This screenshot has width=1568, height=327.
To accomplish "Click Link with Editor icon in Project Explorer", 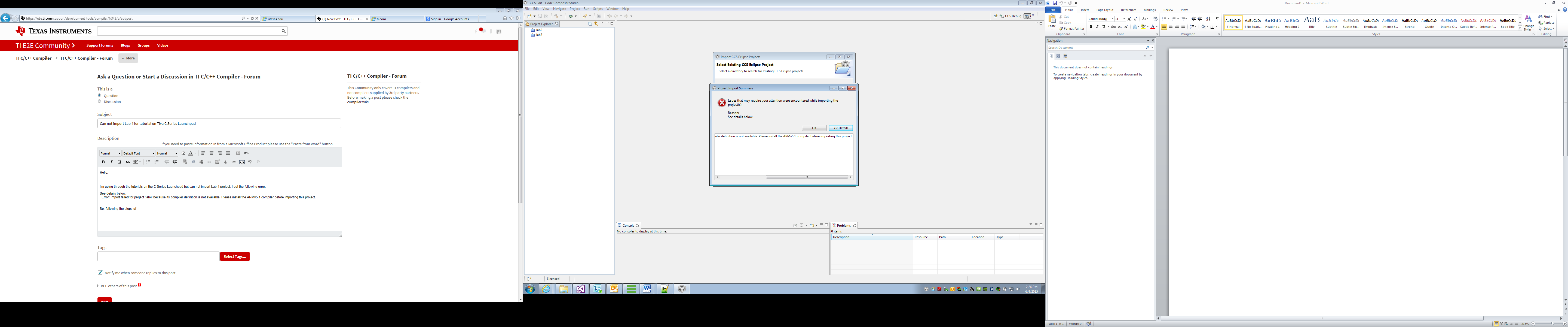I will (x=596, y=24).
